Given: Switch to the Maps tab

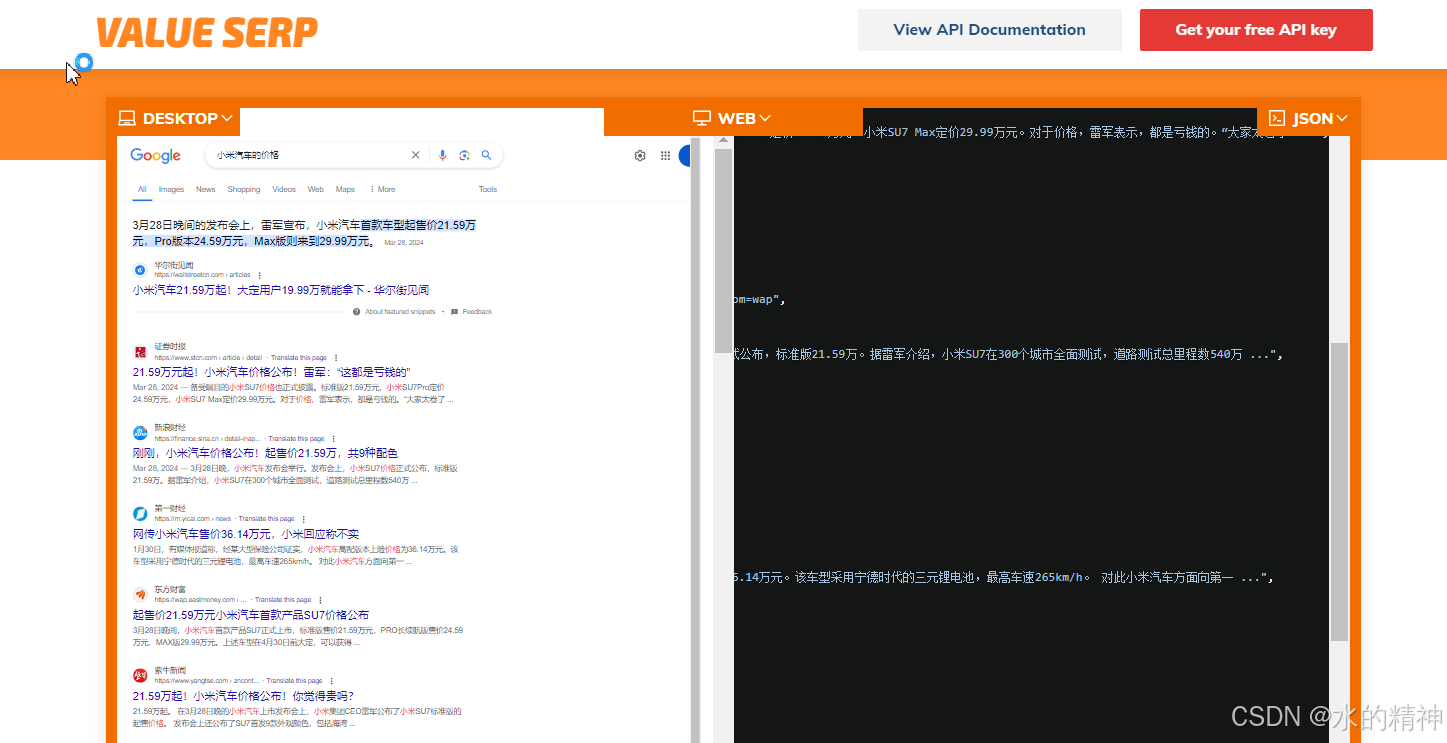Looking at the screenshot, I should (x=345, y=189).
